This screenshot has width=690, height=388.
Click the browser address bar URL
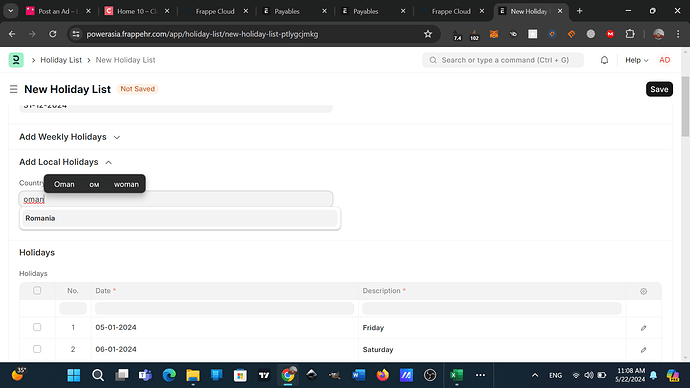[x=202, y=34]
